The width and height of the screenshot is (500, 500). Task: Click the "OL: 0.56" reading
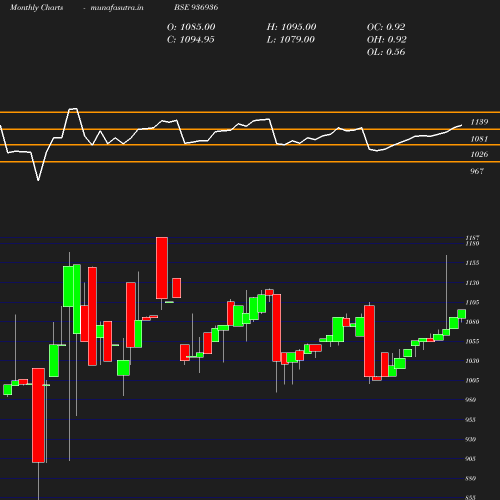coord(386,52)
